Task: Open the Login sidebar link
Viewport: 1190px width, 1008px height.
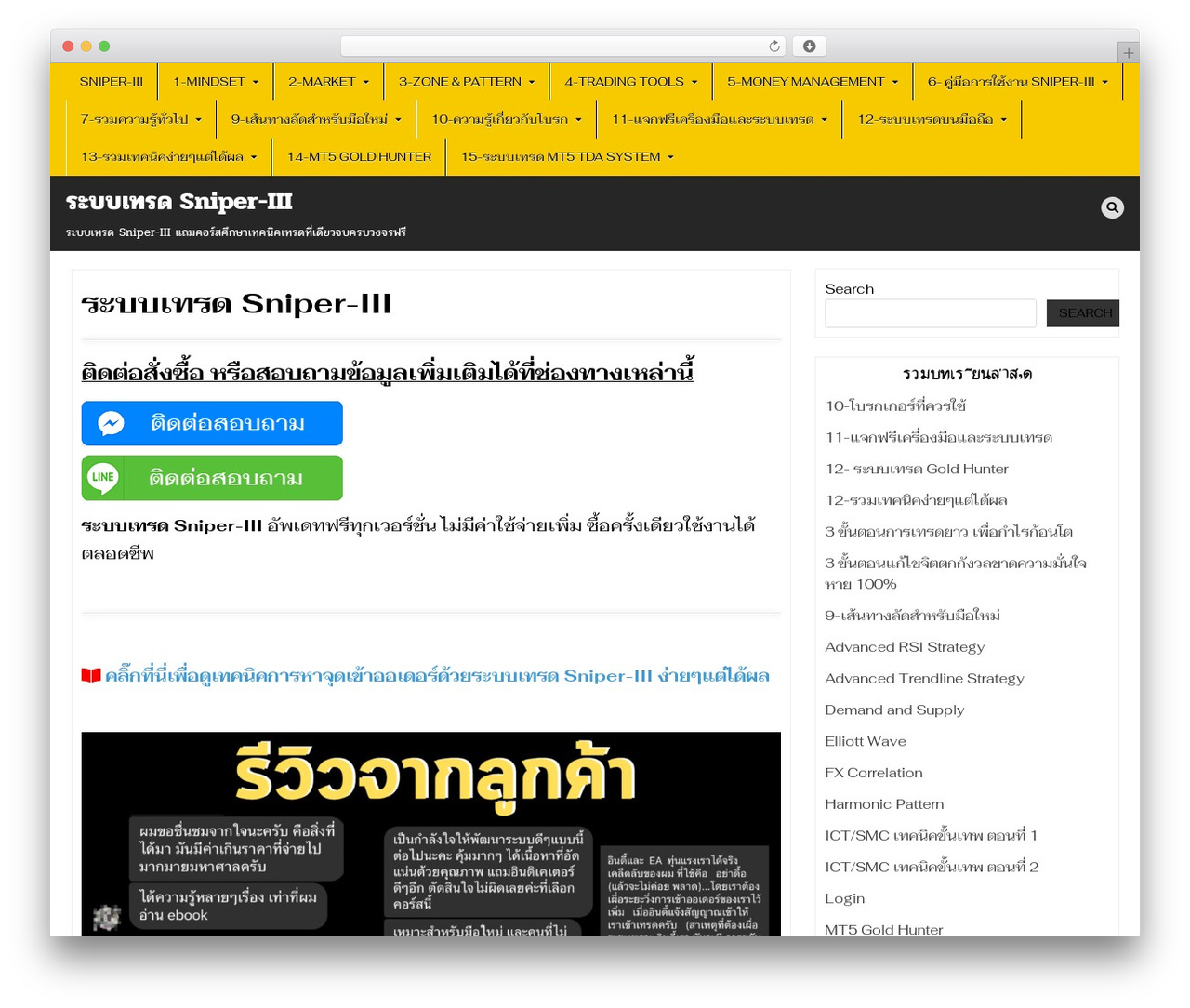Action: pos(845,898)
